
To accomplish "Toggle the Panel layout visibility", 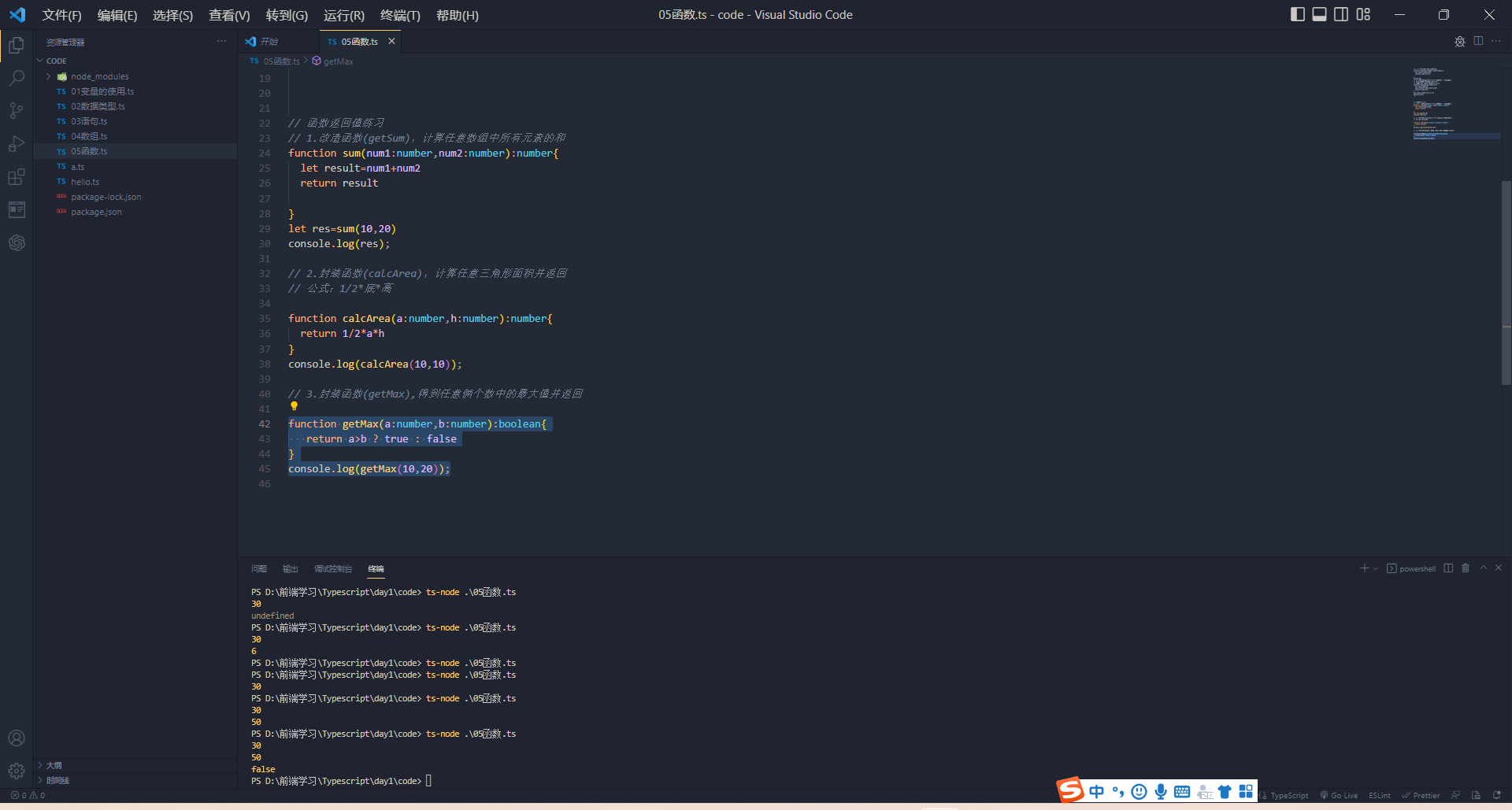I will [1319, 14].
